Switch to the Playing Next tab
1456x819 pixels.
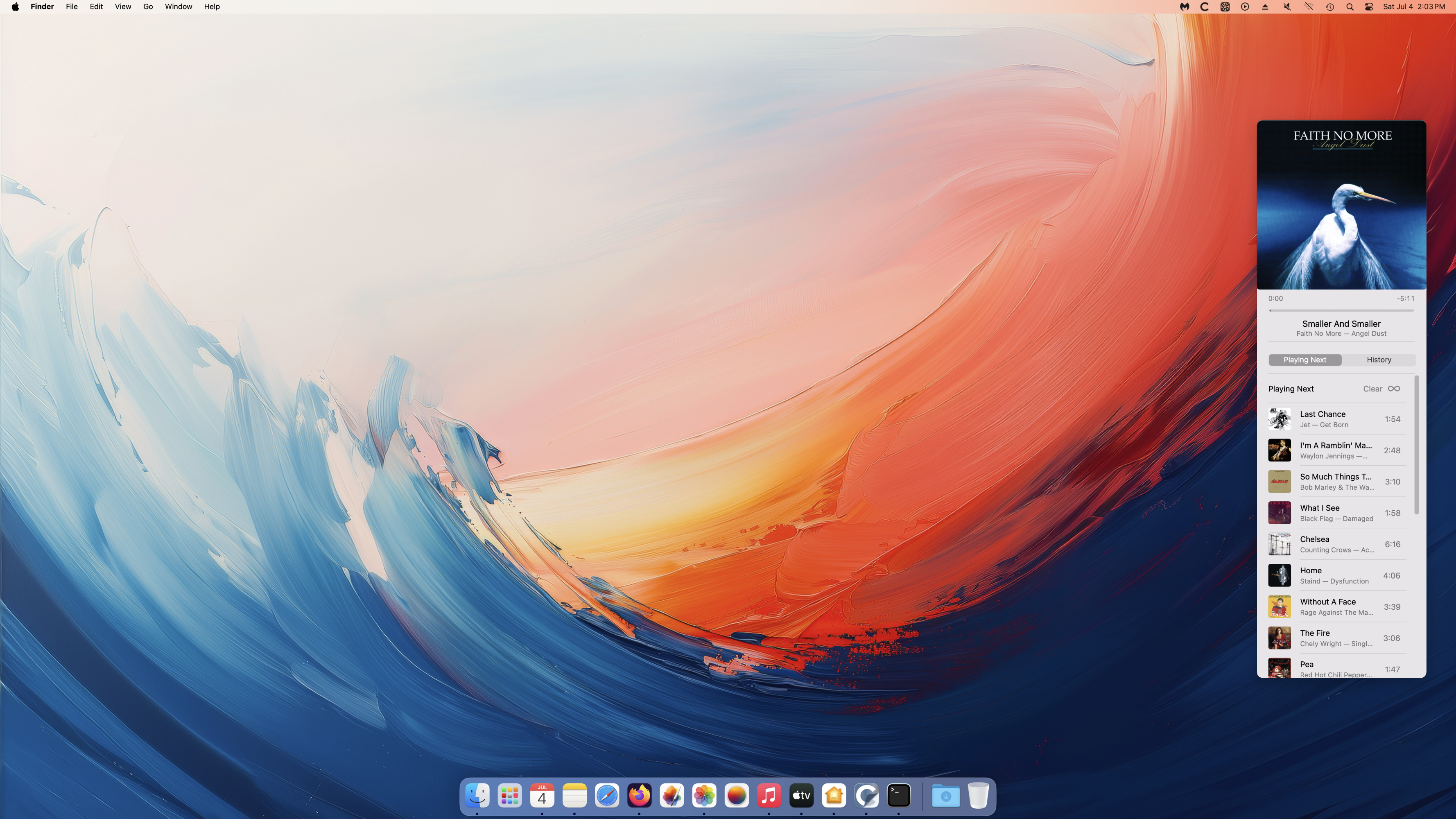pos(1305,360)
